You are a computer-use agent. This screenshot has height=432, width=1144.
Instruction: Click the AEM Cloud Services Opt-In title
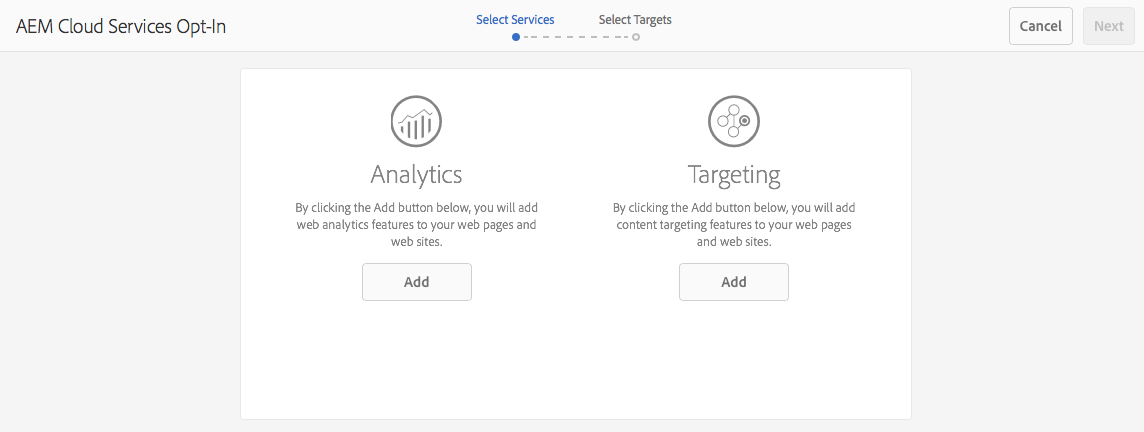click(121, 26)
